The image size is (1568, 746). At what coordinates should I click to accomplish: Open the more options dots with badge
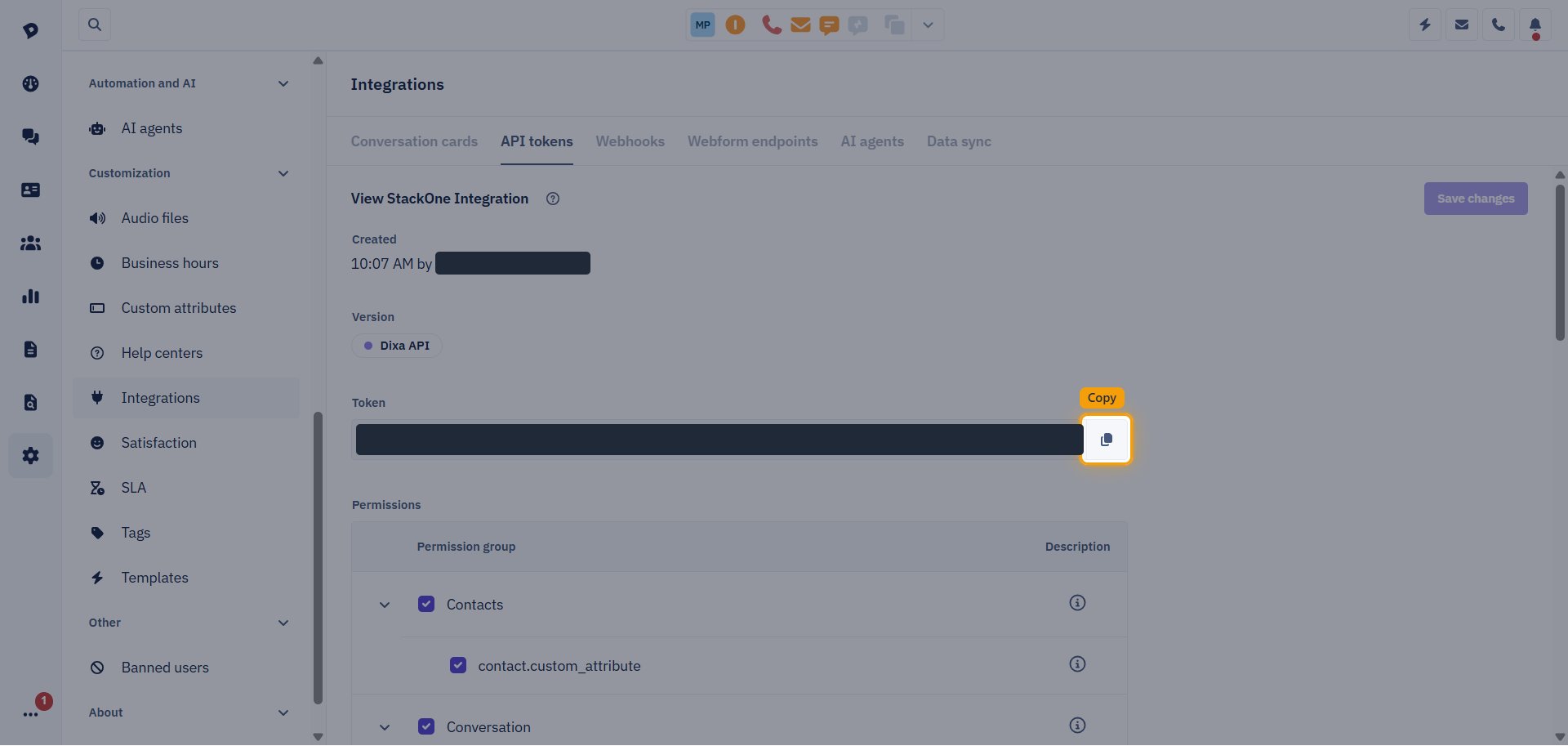(30, 713)
